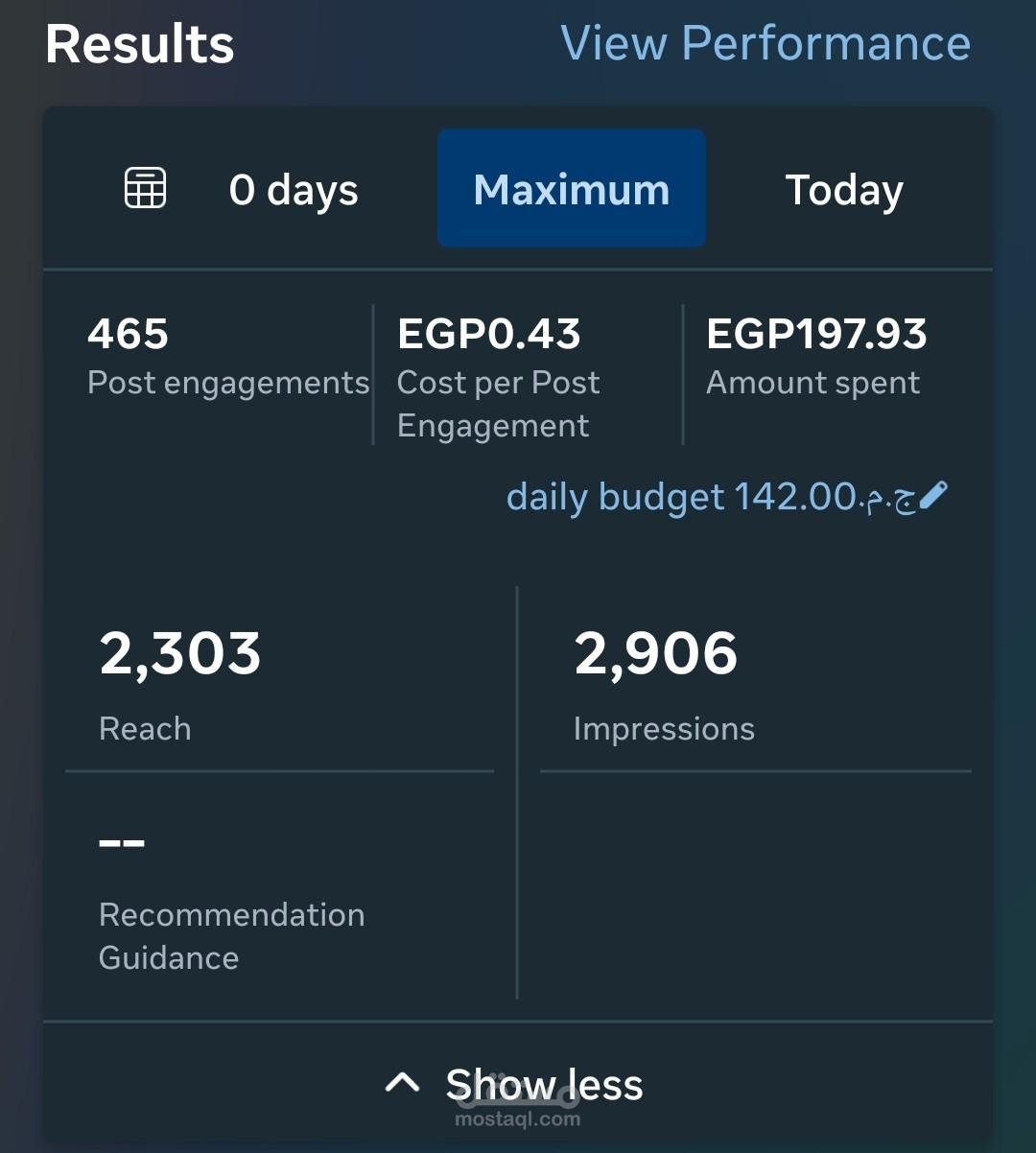Click the daily budget 142.00 link
This screenshot has width=1036, height=1153.
710,497
